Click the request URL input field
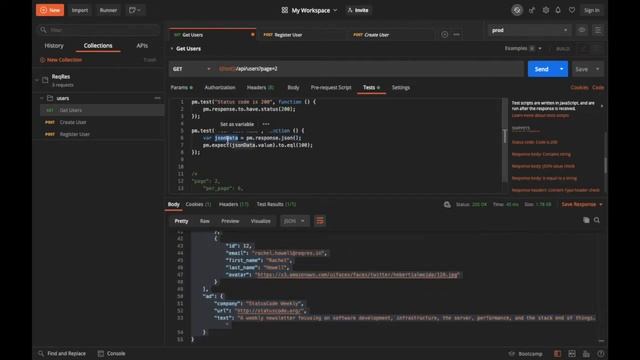The height and width of the screenshot is (360, 640). click(369, 69)
